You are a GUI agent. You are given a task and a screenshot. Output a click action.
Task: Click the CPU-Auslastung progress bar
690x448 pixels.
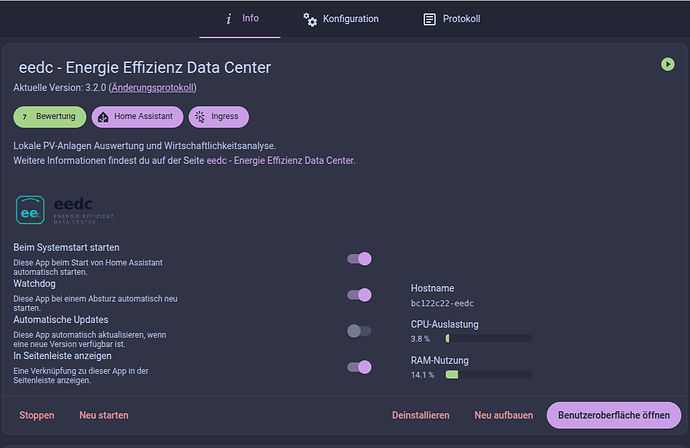(489, 338)
